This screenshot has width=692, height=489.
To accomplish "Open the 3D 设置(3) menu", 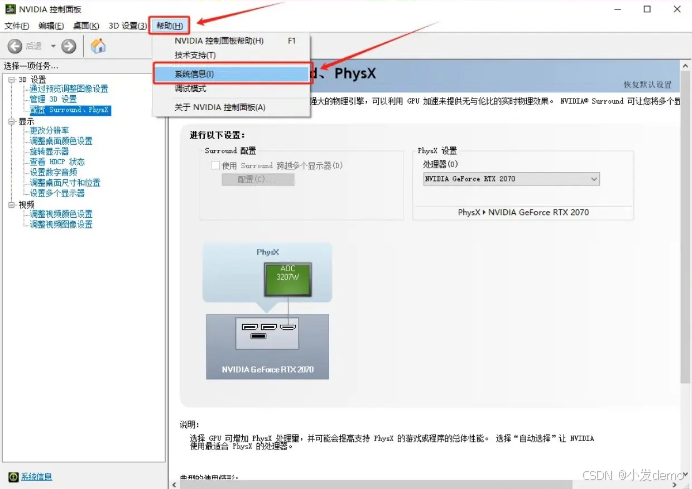I will coord(128,26).
